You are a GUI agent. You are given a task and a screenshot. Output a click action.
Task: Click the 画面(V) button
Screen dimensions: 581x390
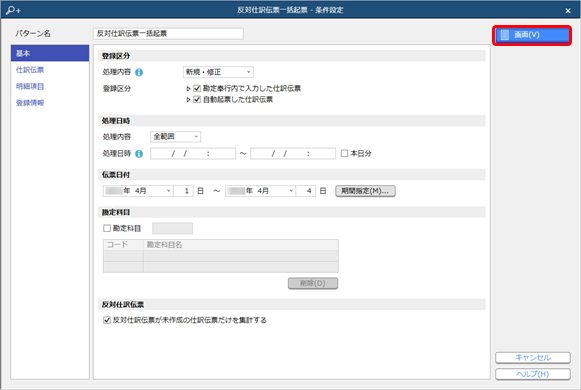532,35
